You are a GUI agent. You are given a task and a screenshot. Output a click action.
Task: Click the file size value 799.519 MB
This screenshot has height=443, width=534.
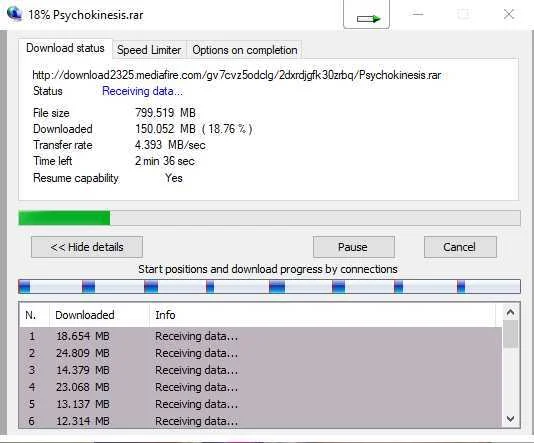click(166, 113)
